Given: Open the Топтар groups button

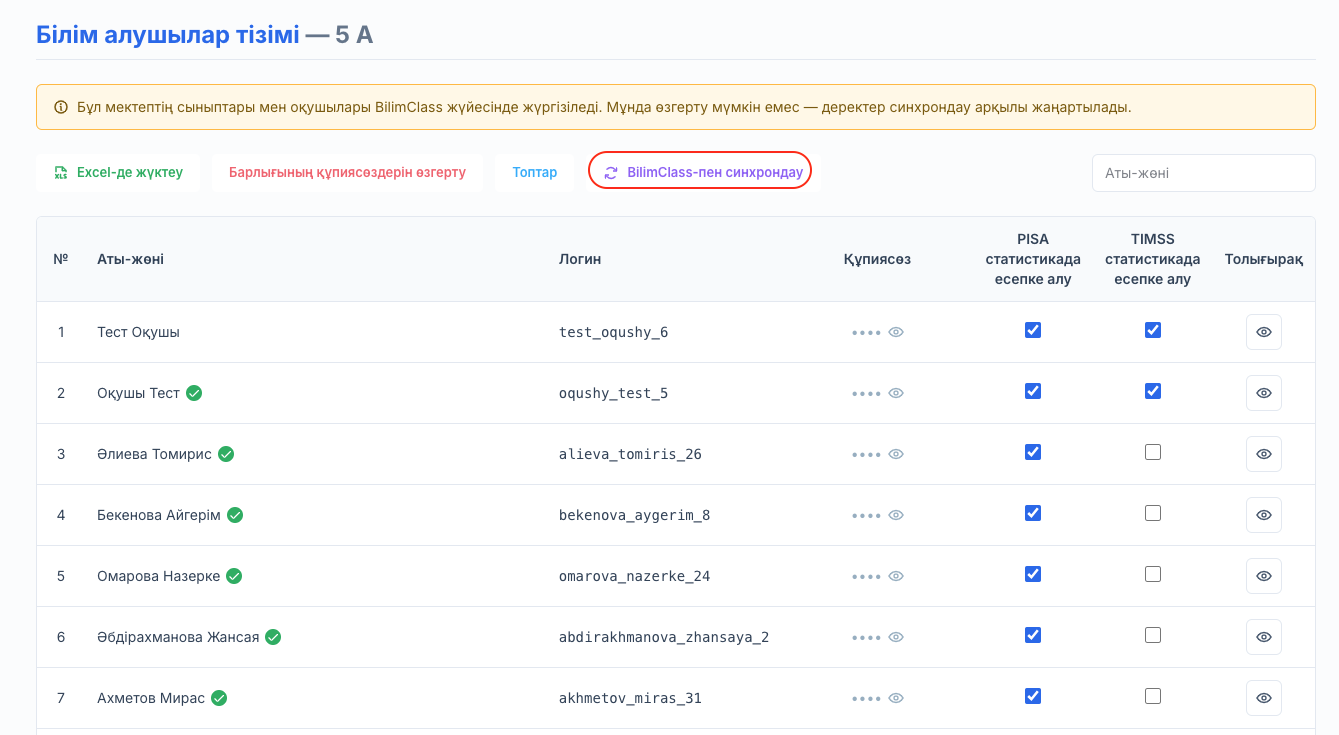Looking at the screenshot, I should pyautogui.click(x=535, y=172).
